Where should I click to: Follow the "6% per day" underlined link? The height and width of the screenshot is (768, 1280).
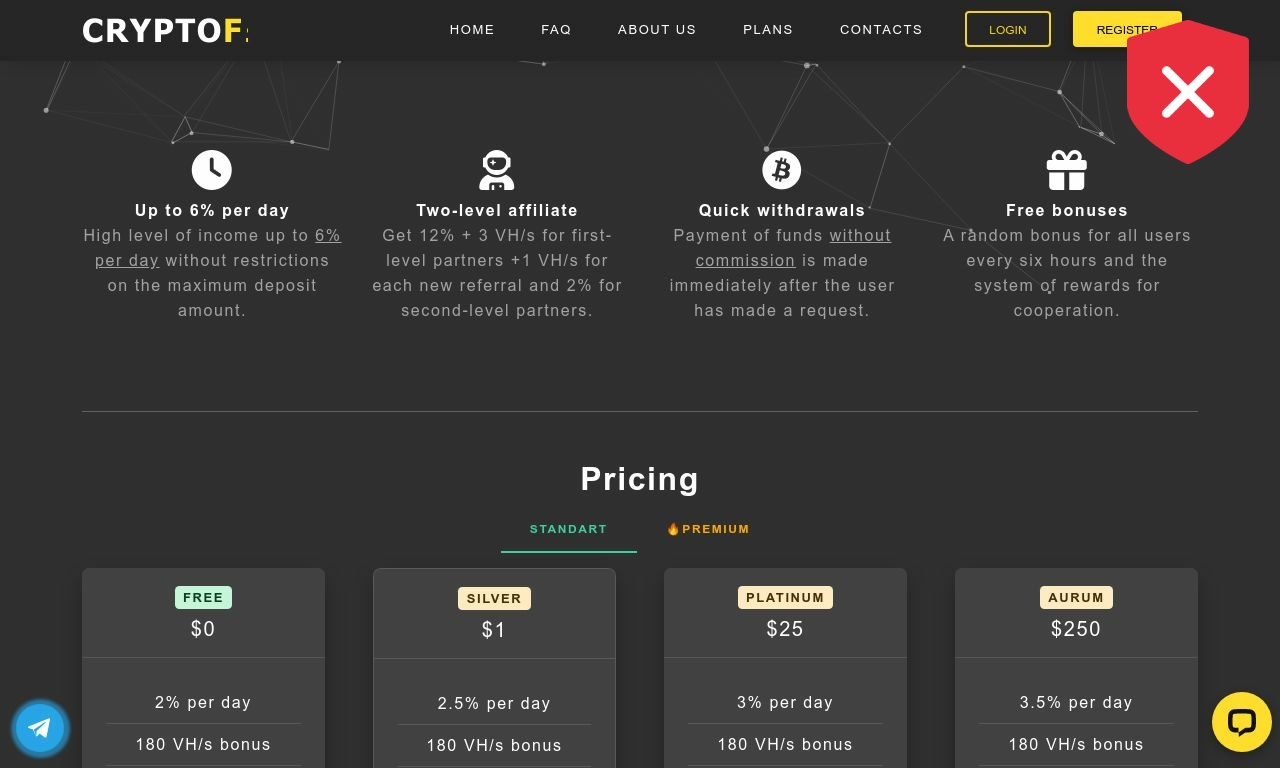point(218,248)
